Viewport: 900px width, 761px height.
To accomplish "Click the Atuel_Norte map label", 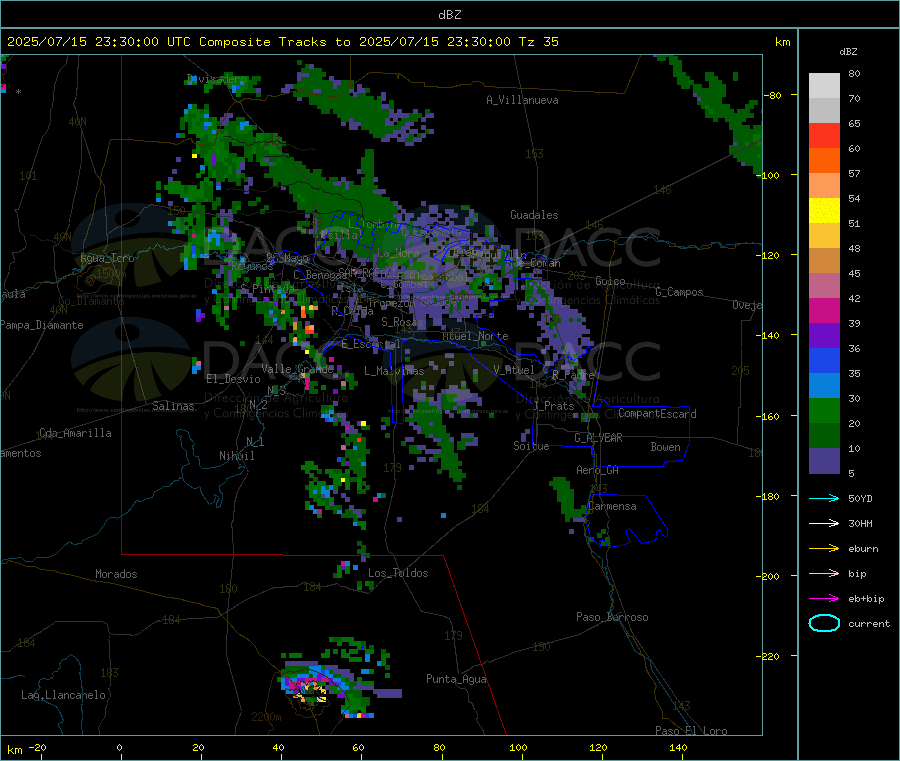I will point(475,336).
